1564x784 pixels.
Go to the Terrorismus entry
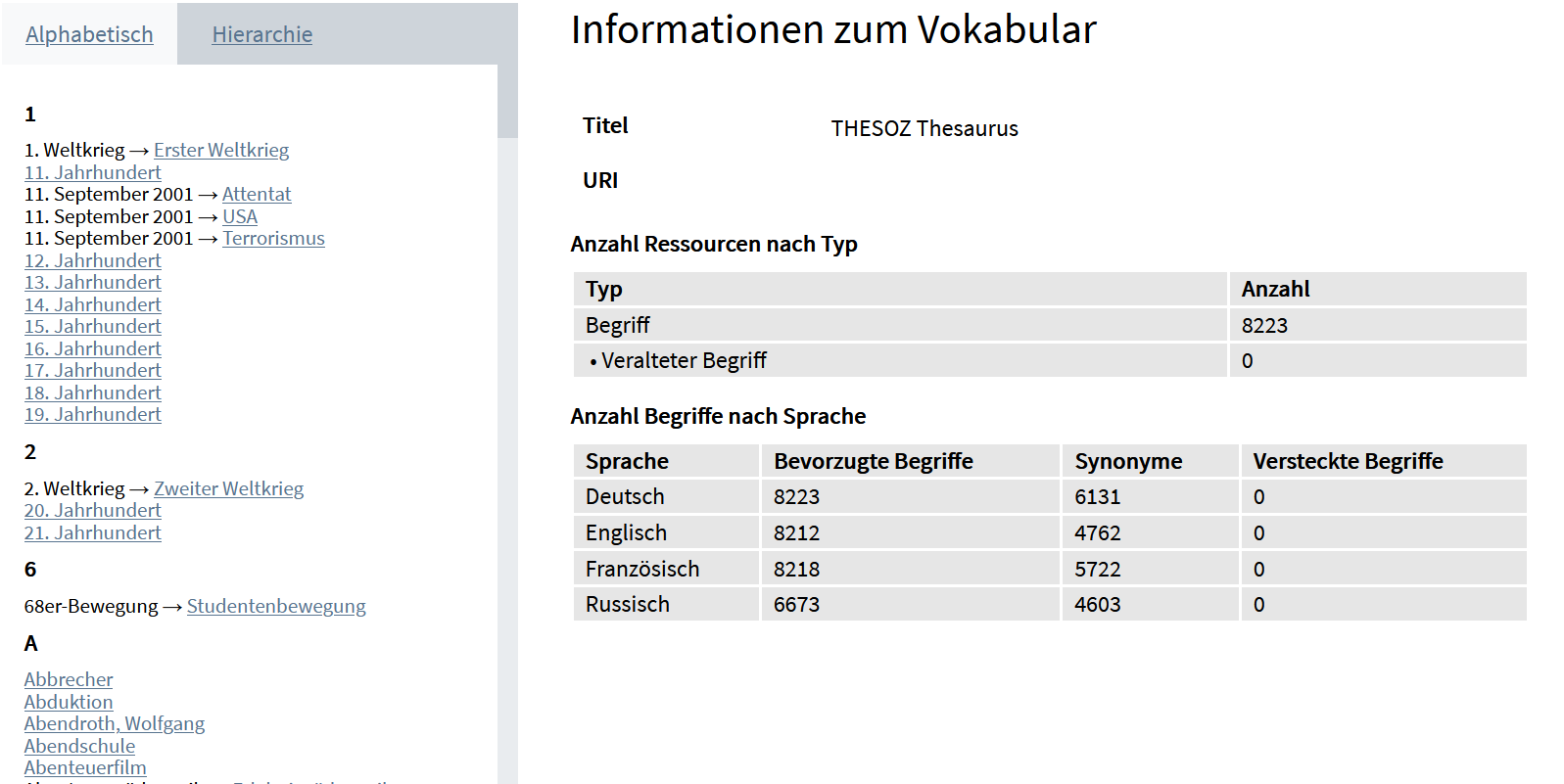click(x=273, y=239)
